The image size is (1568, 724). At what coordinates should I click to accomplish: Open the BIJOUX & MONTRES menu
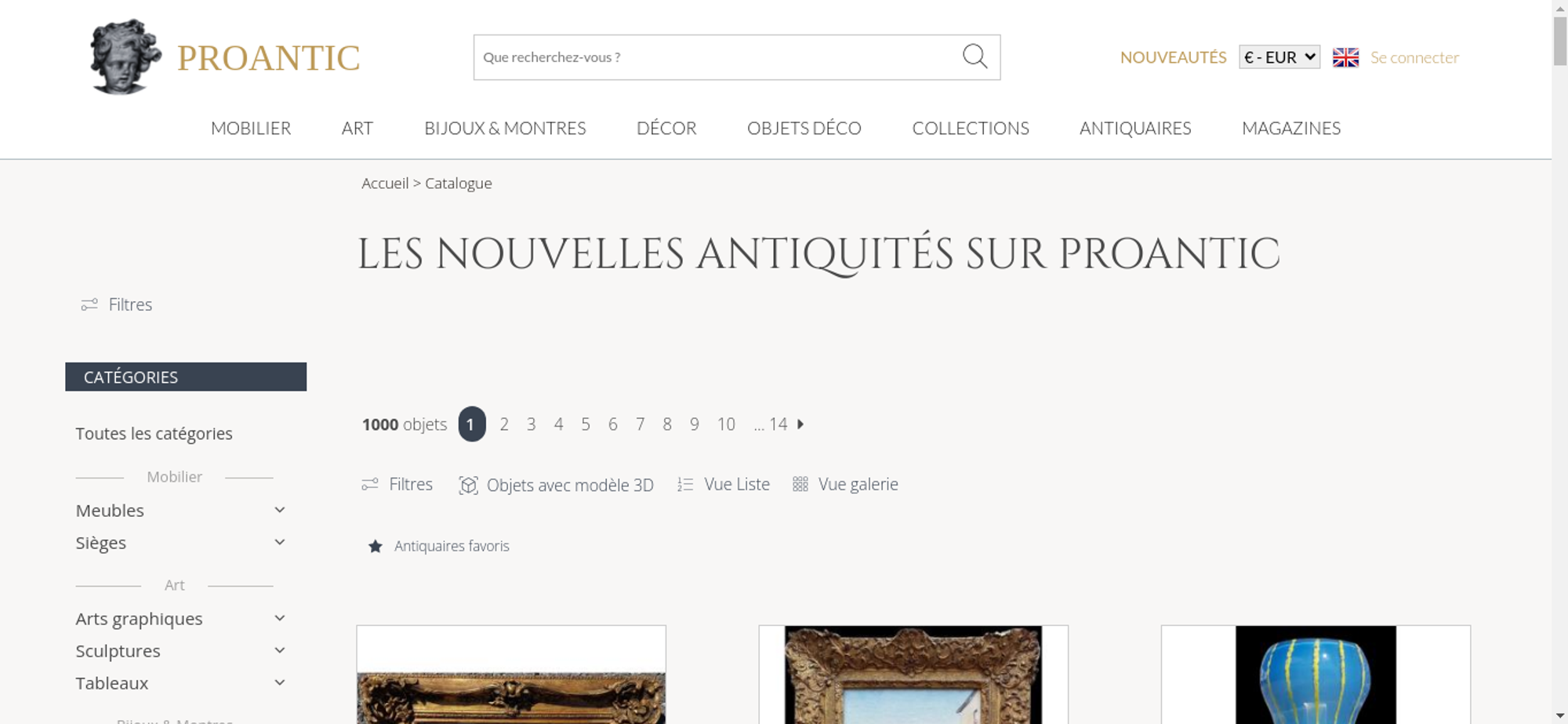click(x=505, y=128)
